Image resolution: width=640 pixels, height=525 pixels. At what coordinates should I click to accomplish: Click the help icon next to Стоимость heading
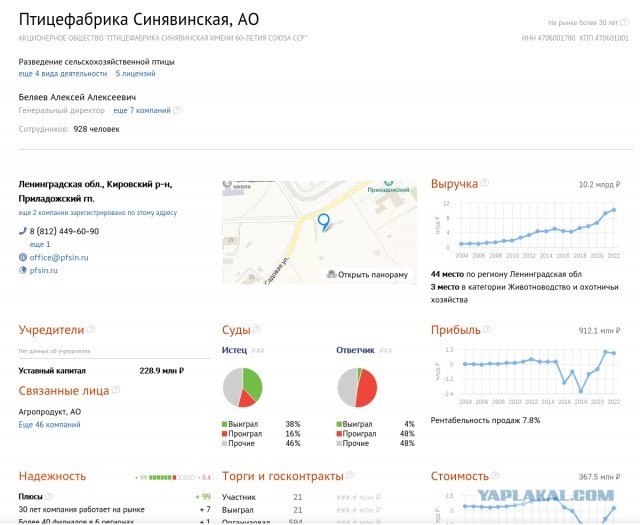coord(495,475)
